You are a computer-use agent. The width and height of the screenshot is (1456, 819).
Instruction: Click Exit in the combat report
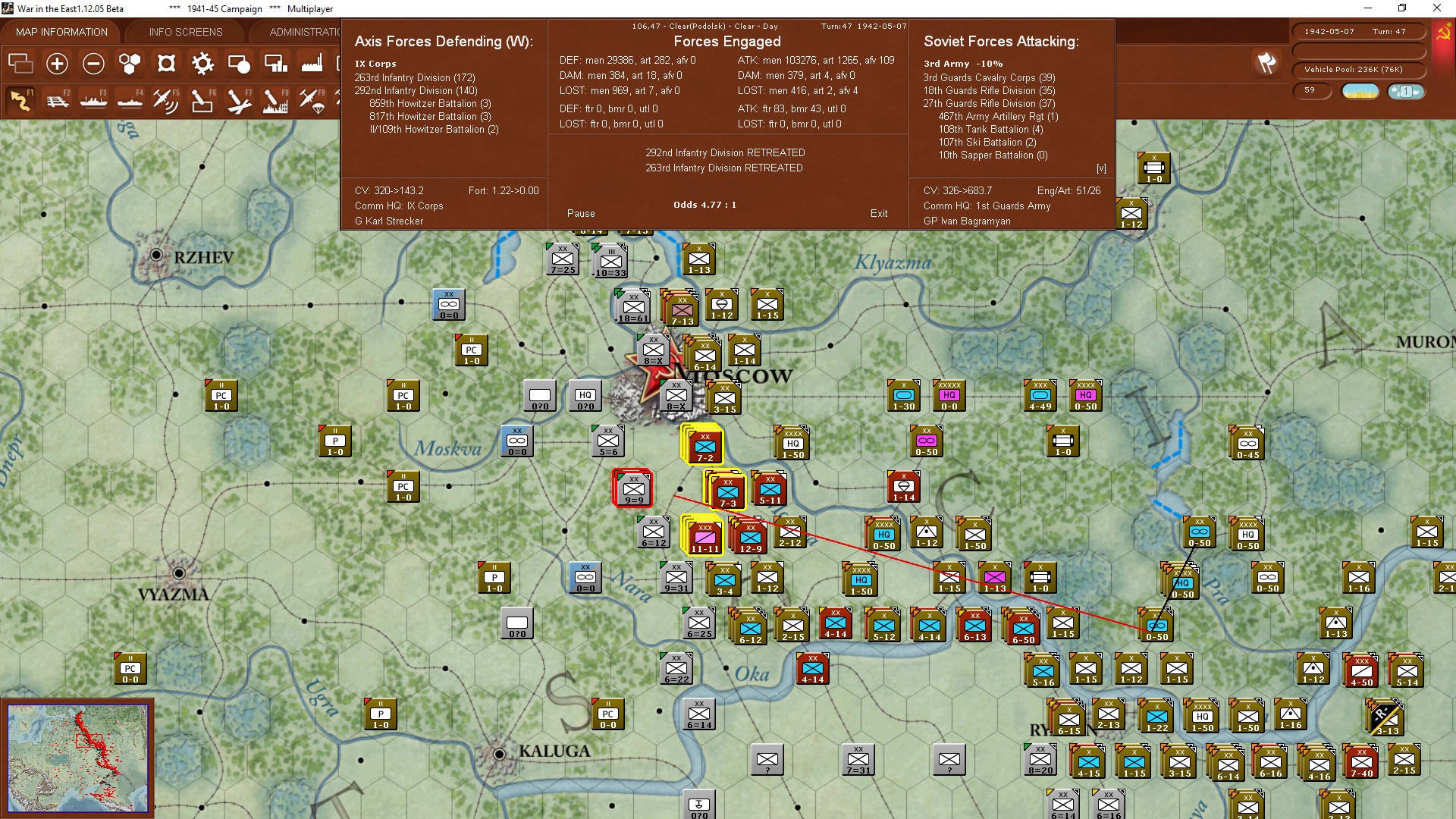(879, 214)
